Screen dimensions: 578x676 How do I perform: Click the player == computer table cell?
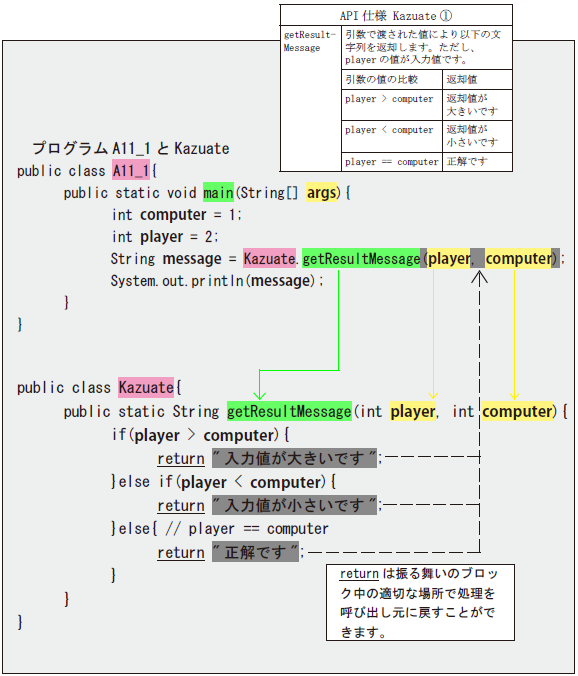[x=391, y=162]
